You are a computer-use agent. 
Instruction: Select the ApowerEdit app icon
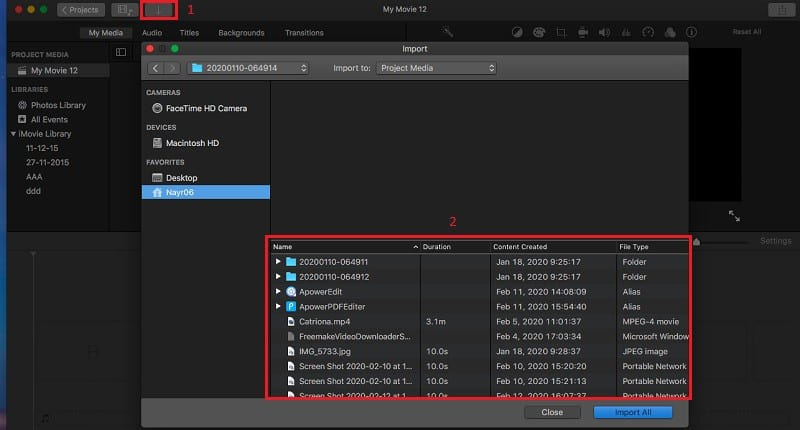coord(291,291)
